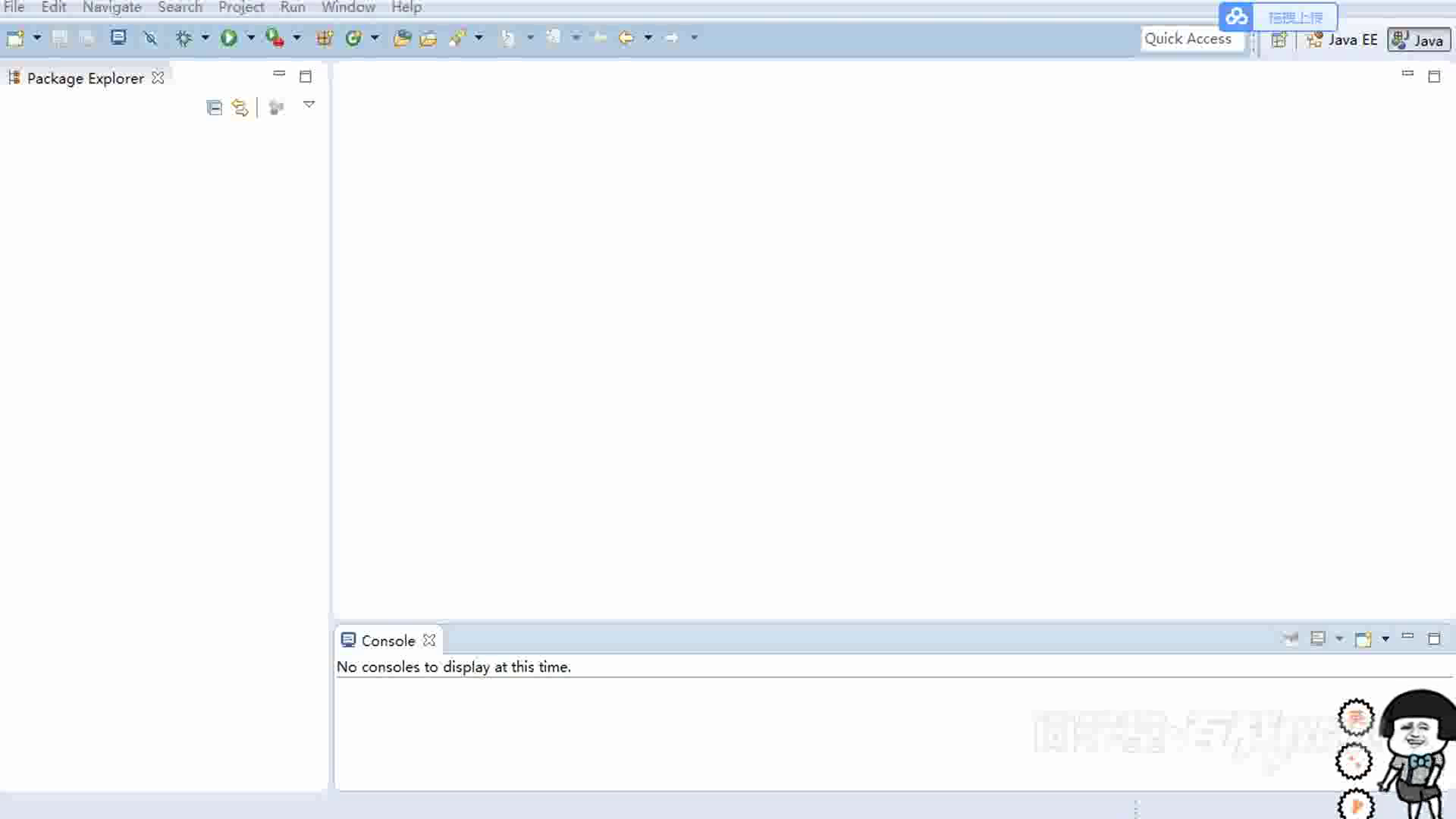Switch to Java perspective tab
Image resolution: width=1456 pixels, height=819 pixels.
tap(1418, 39)
